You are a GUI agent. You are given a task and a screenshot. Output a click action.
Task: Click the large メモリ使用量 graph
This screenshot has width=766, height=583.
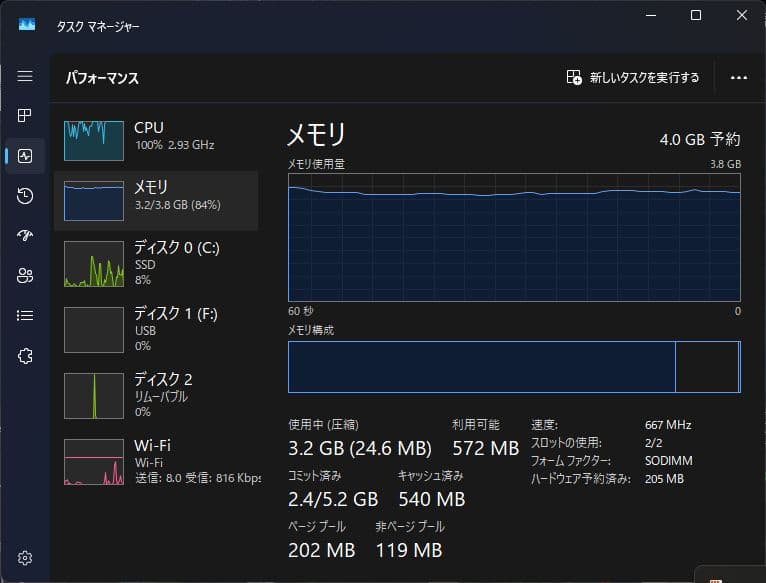pyautogui.click(x=514, y=238)
